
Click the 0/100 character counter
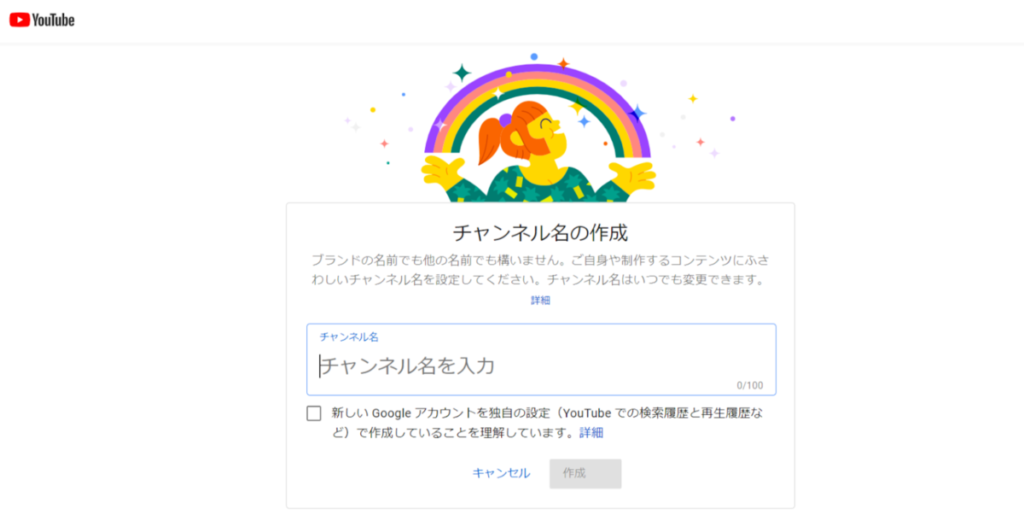click(749, 385)
